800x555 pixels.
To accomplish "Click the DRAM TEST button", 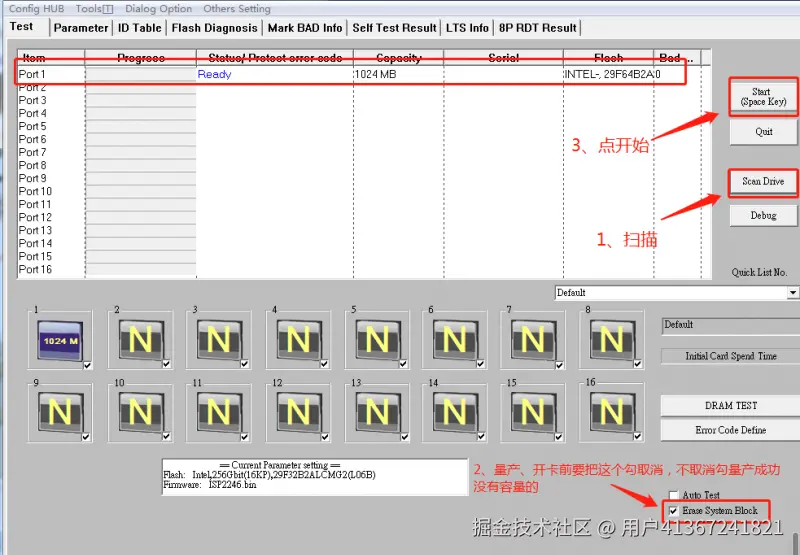I will [x=731, y=406].
